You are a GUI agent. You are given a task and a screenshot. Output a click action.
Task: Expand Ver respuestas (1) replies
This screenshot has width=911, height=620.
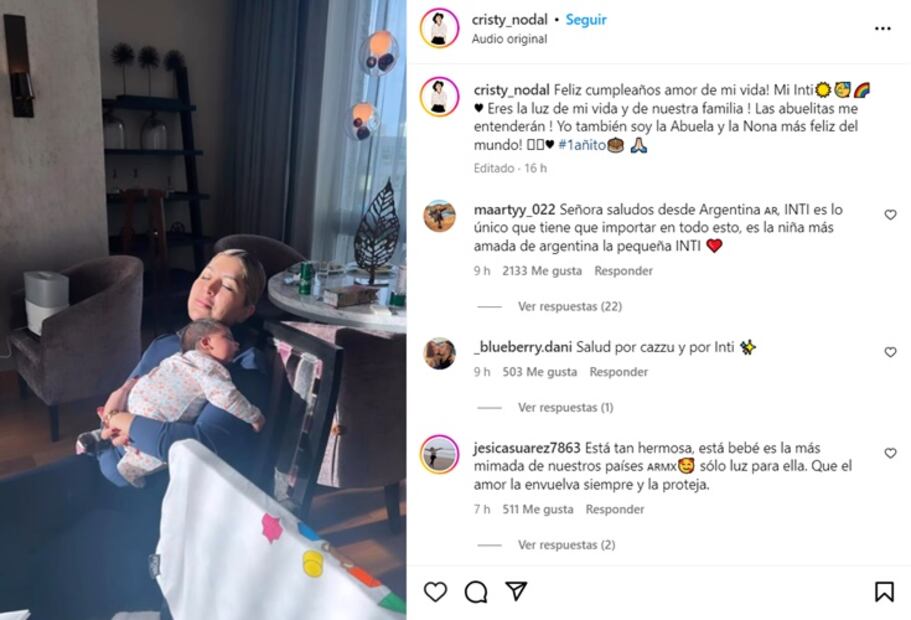pyautogui.click(x=565, y=407)
